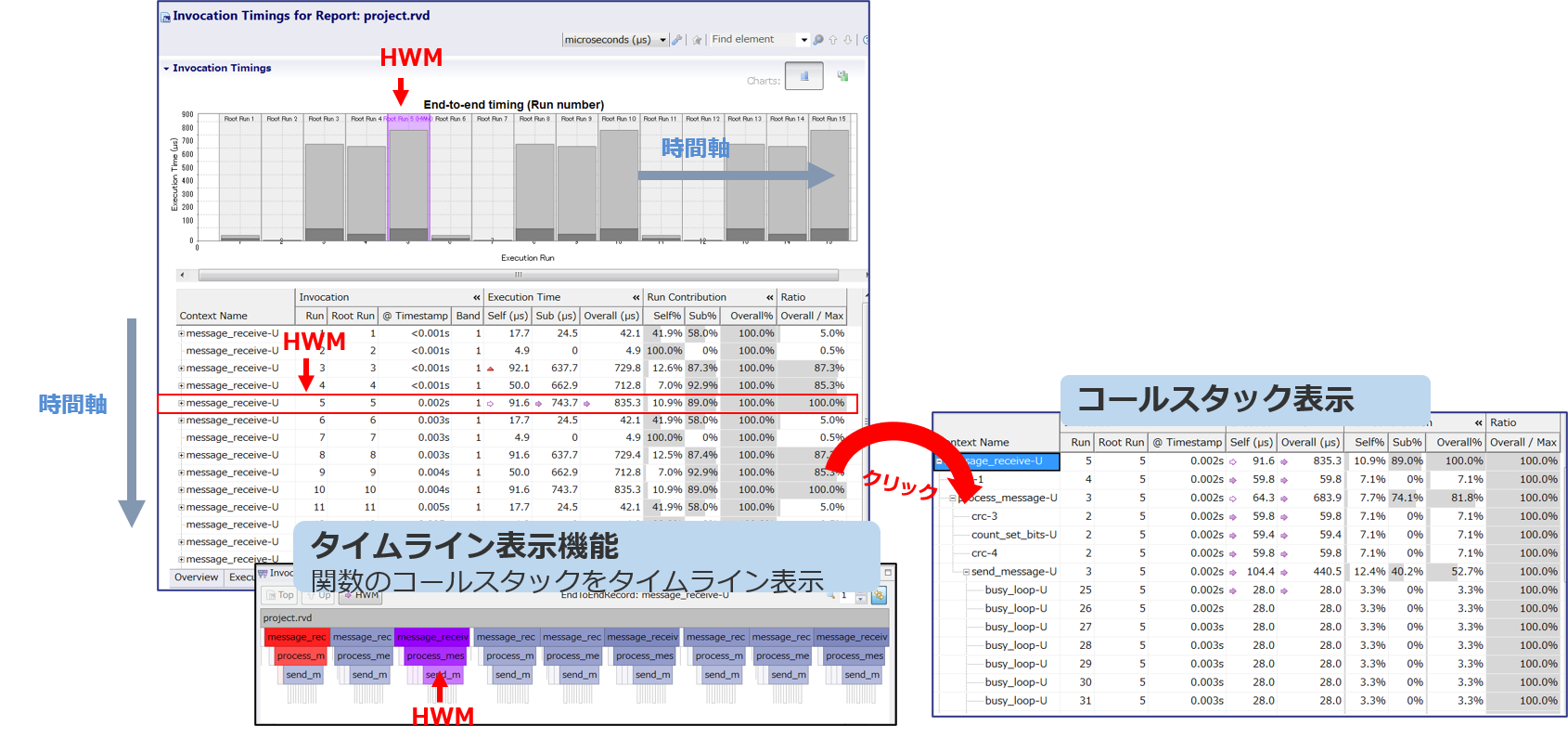Image resolution: width=1568 pixels, height=752 pixels.
Task: Click the star bookmark icon in toolbar
Action: 697,40
